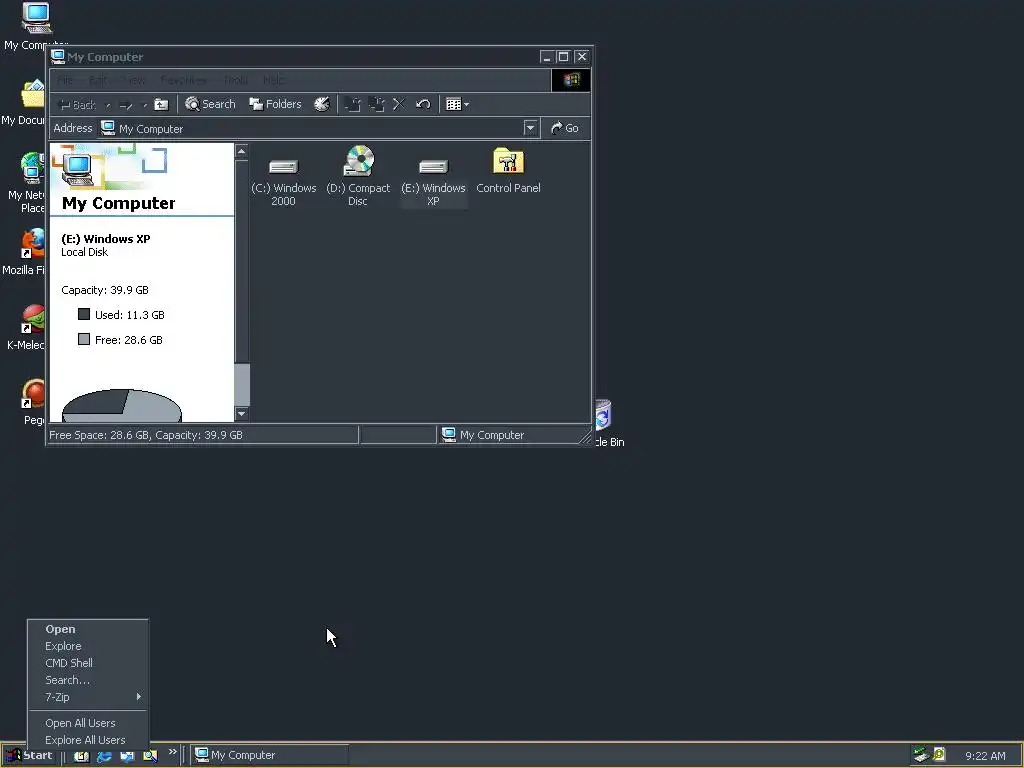The height and width of the screenshot is (768, 1024).
Task: Click 'Capacity: 39.9 GB' text in info pane
Action: click(104, 290)
